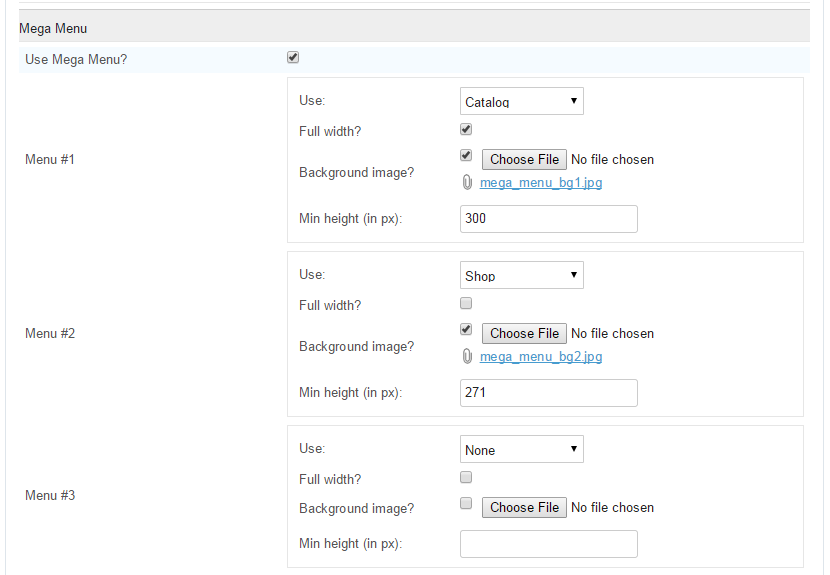Image resolution: width=830 pixels, height=575 pixels.
Task: Click Choose File button for Menu #2
Action: click(x=524, y=334)
